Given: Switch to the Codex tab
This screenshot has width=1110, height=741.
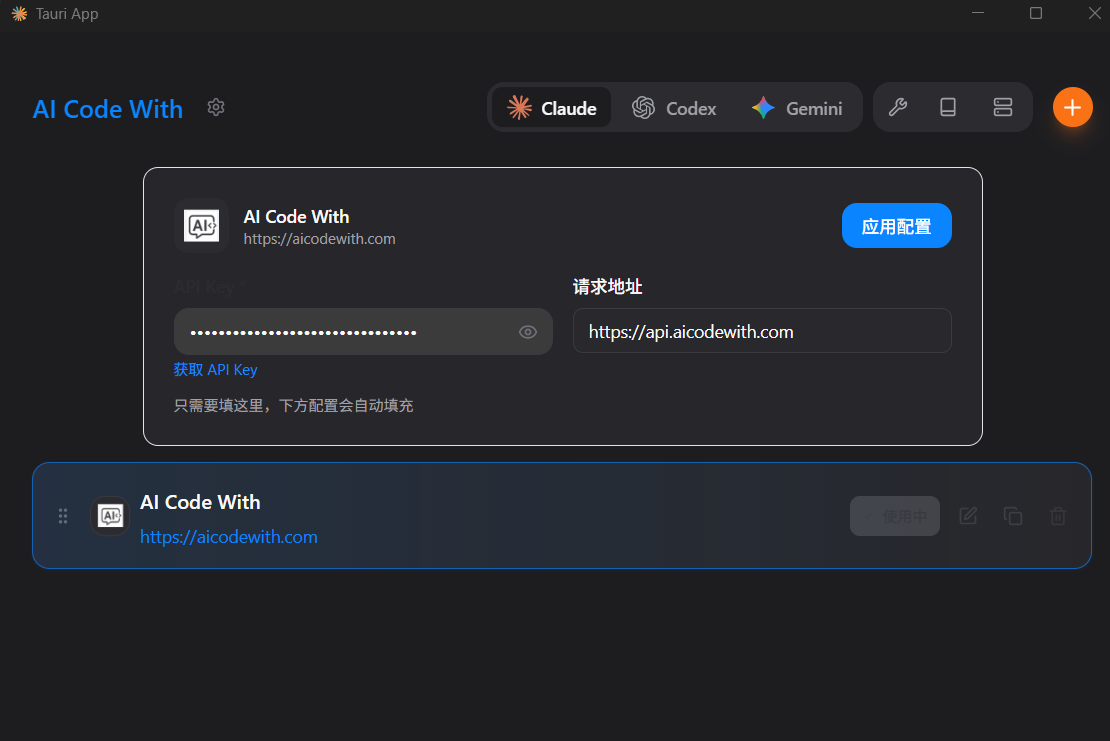Looking at the screenshot, I should coord(675,108).
